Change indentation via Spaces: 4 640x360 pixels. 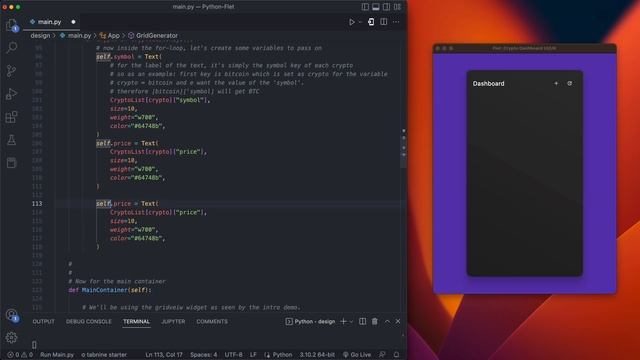coord(203,355)
